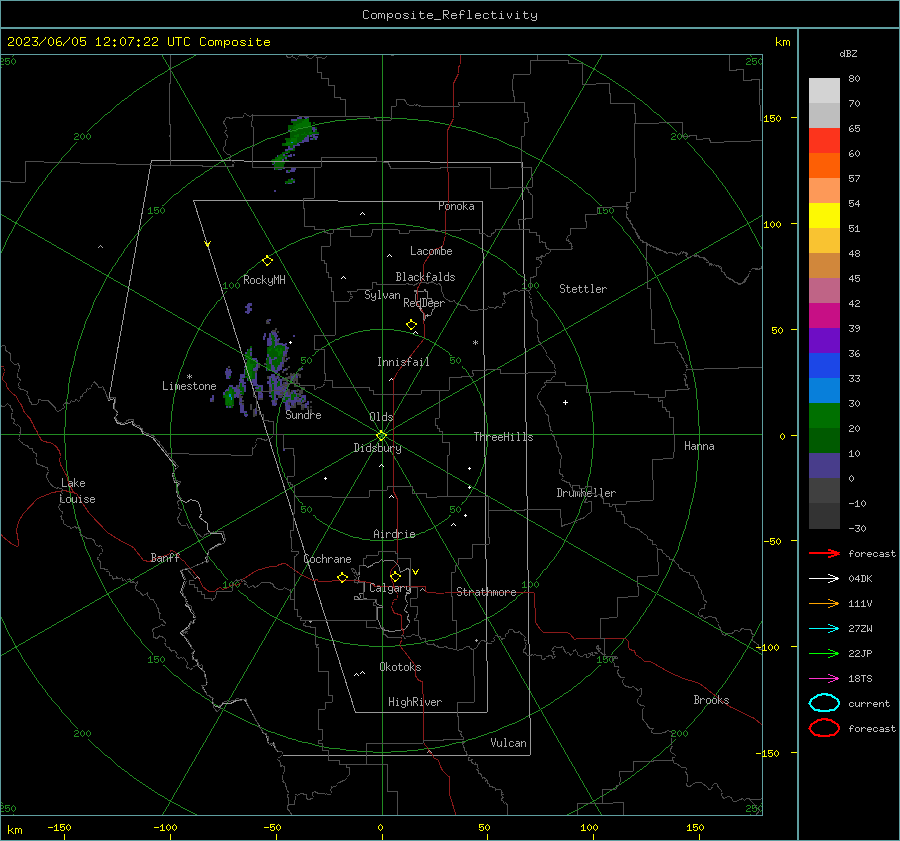
Task: Click the cyan 27ZW arrow legend icon
Action: tap(824, 629)
